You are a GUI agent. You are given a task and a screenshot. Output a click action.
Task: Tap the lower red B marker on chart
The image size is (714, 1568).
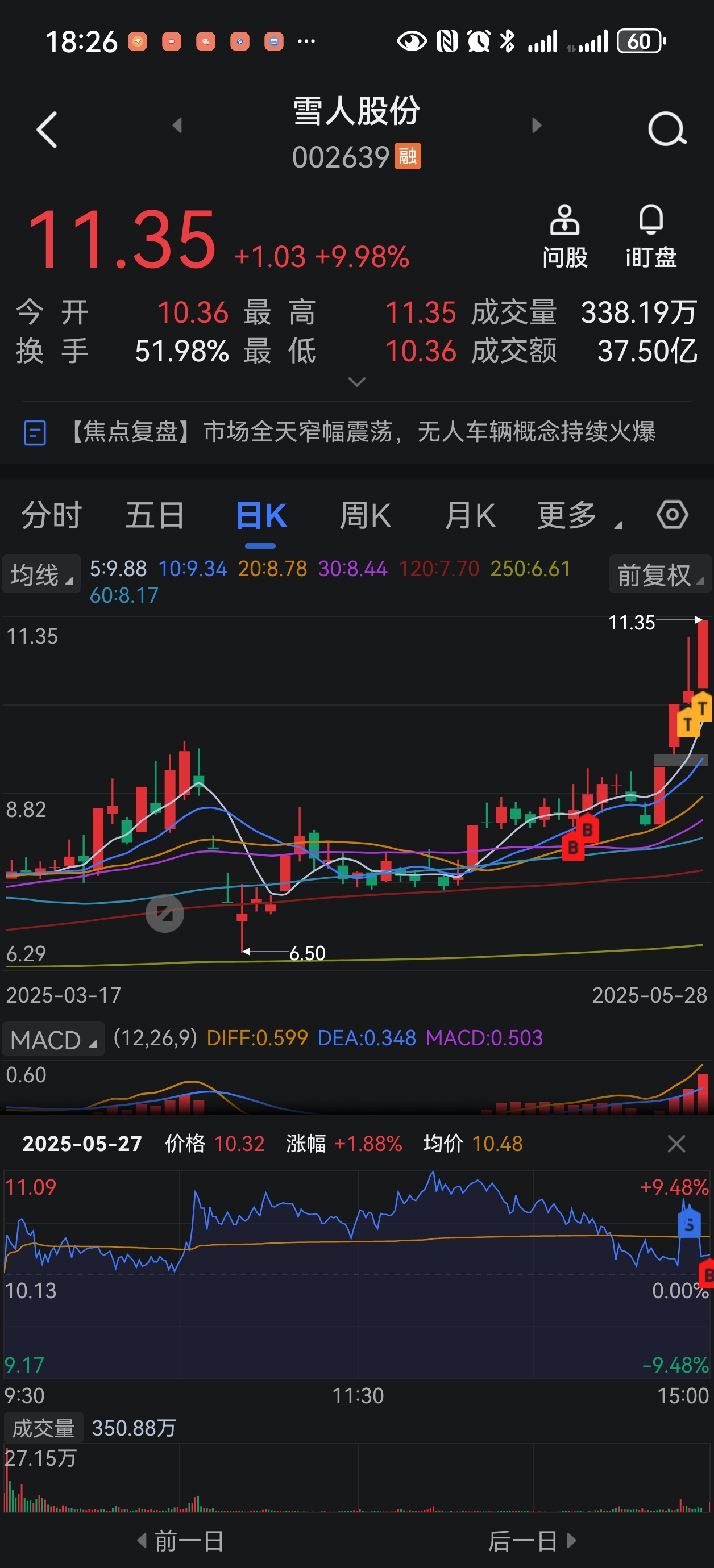572,846
